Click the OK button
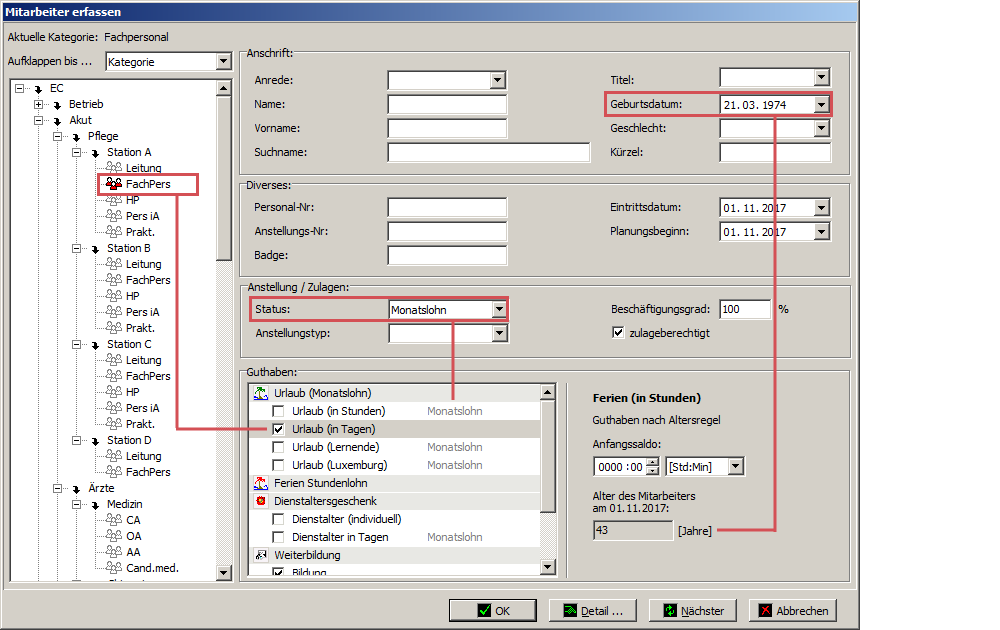1000x630 pixels. [x=493, y=610]
